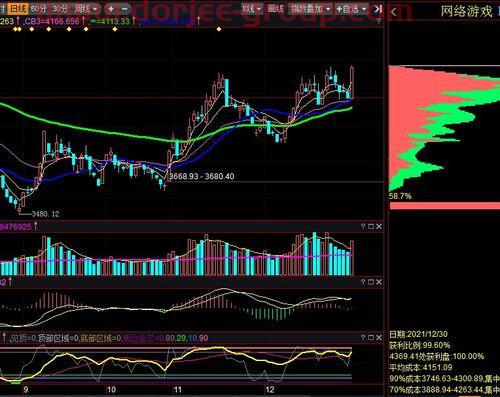Open help for the MACD indicator panel

[x=363, y=282]
